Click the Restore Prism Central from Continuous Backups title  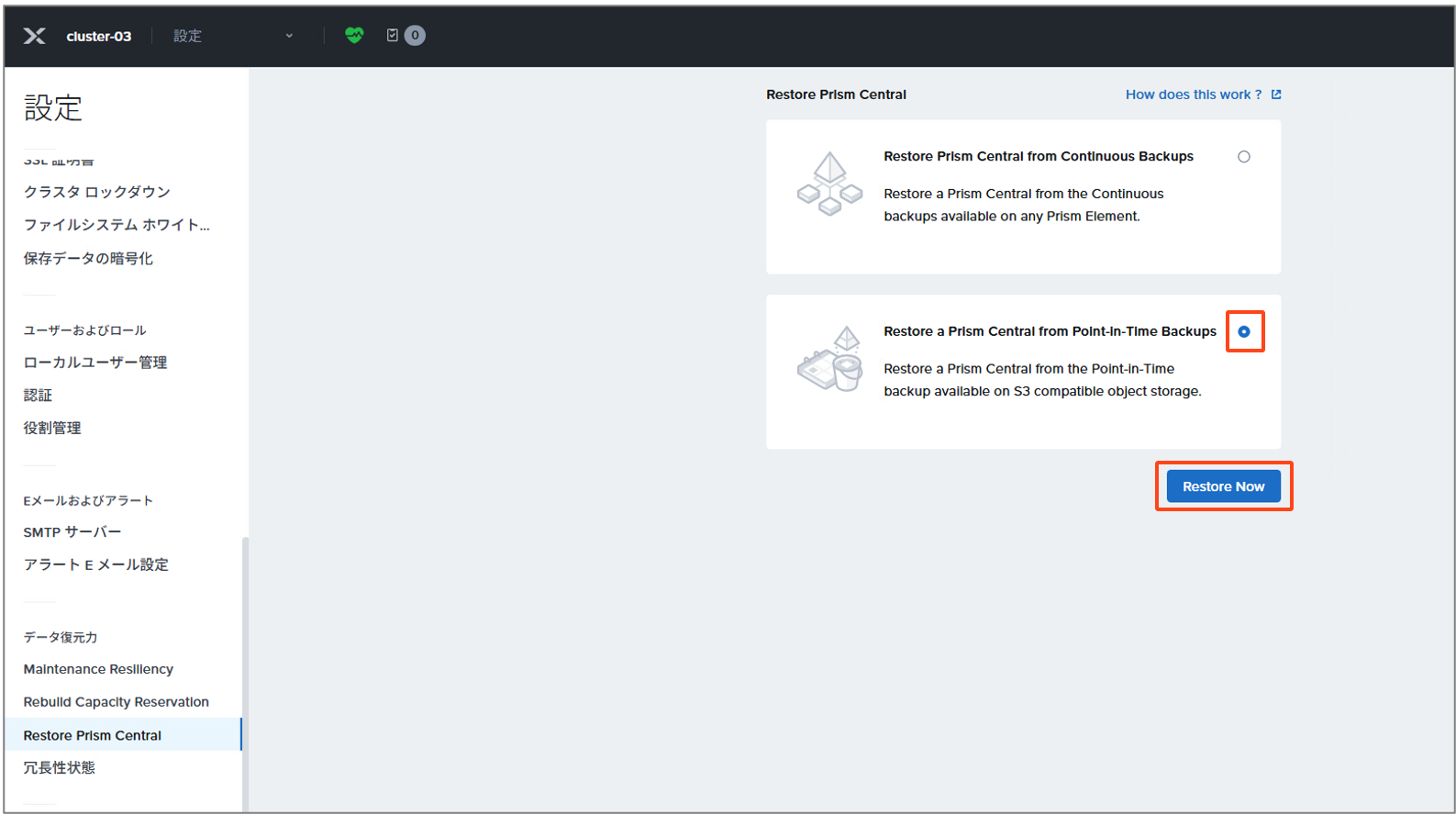pos(1039,157)
